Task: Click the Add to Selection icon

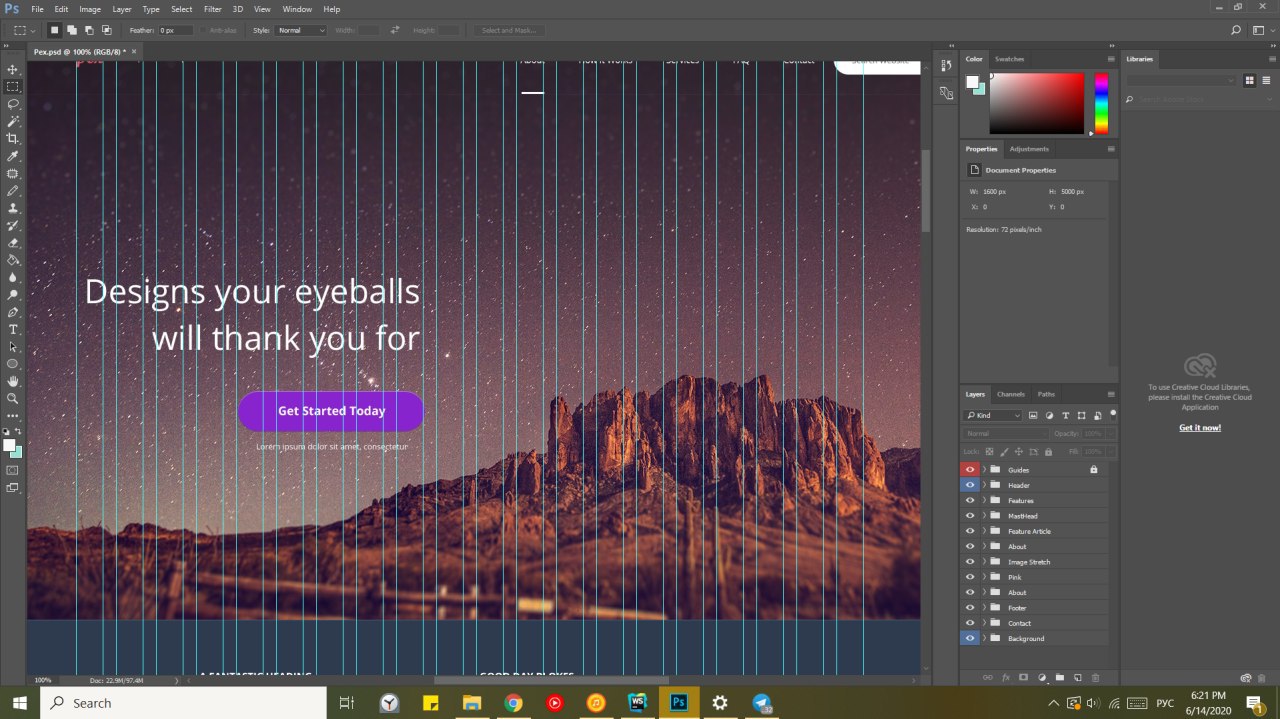Action: click(x=72, y=30)
